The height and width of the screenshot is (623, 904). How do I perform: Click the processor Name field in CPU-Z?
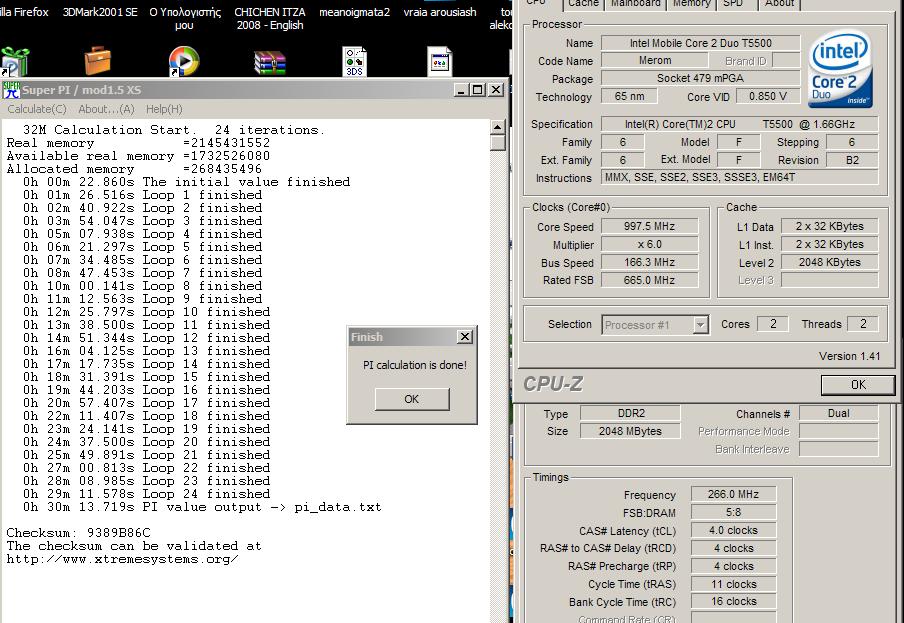(700, 43)
